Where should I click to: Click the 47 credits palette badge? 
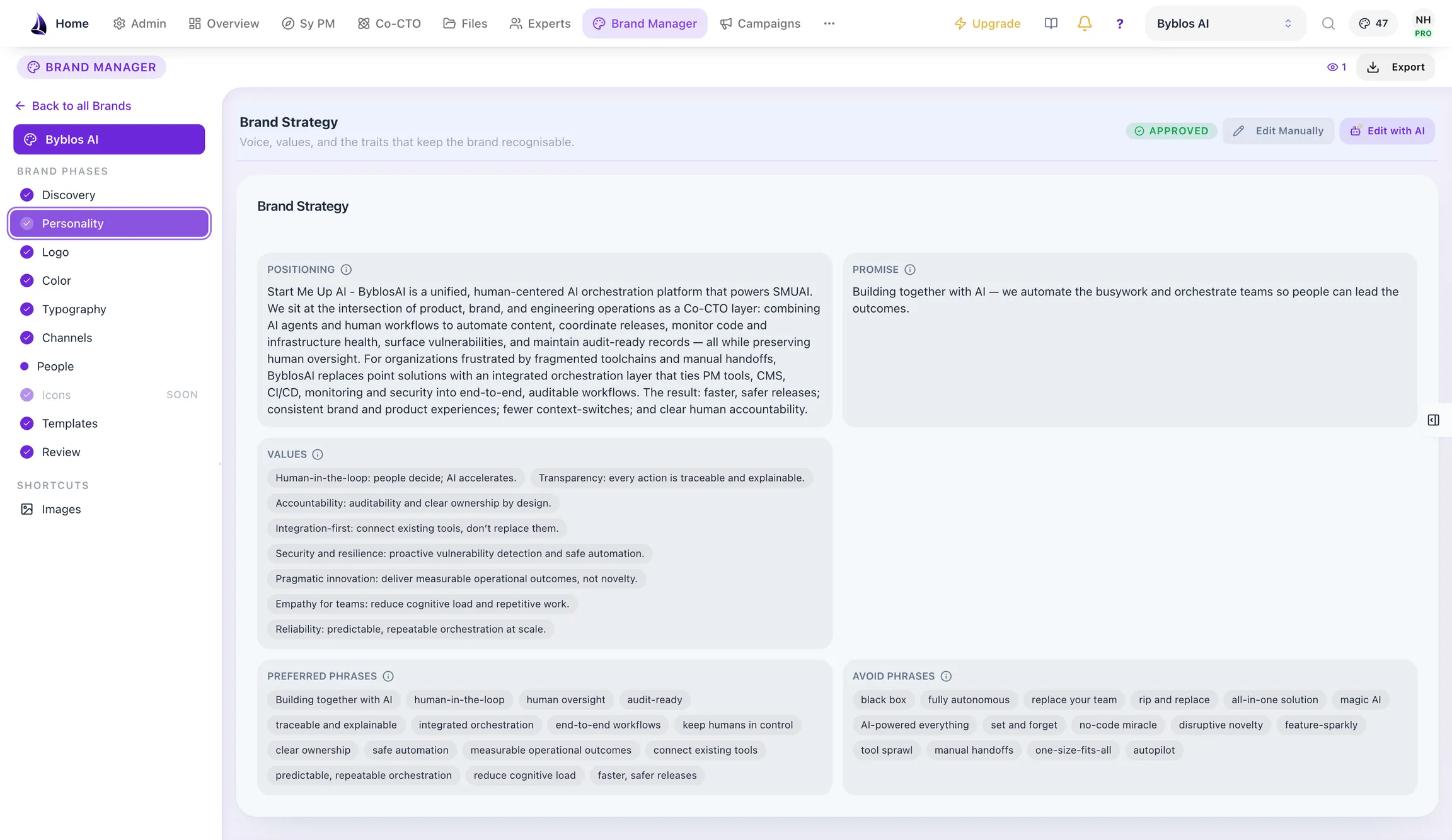click(x=1373, y=23)
